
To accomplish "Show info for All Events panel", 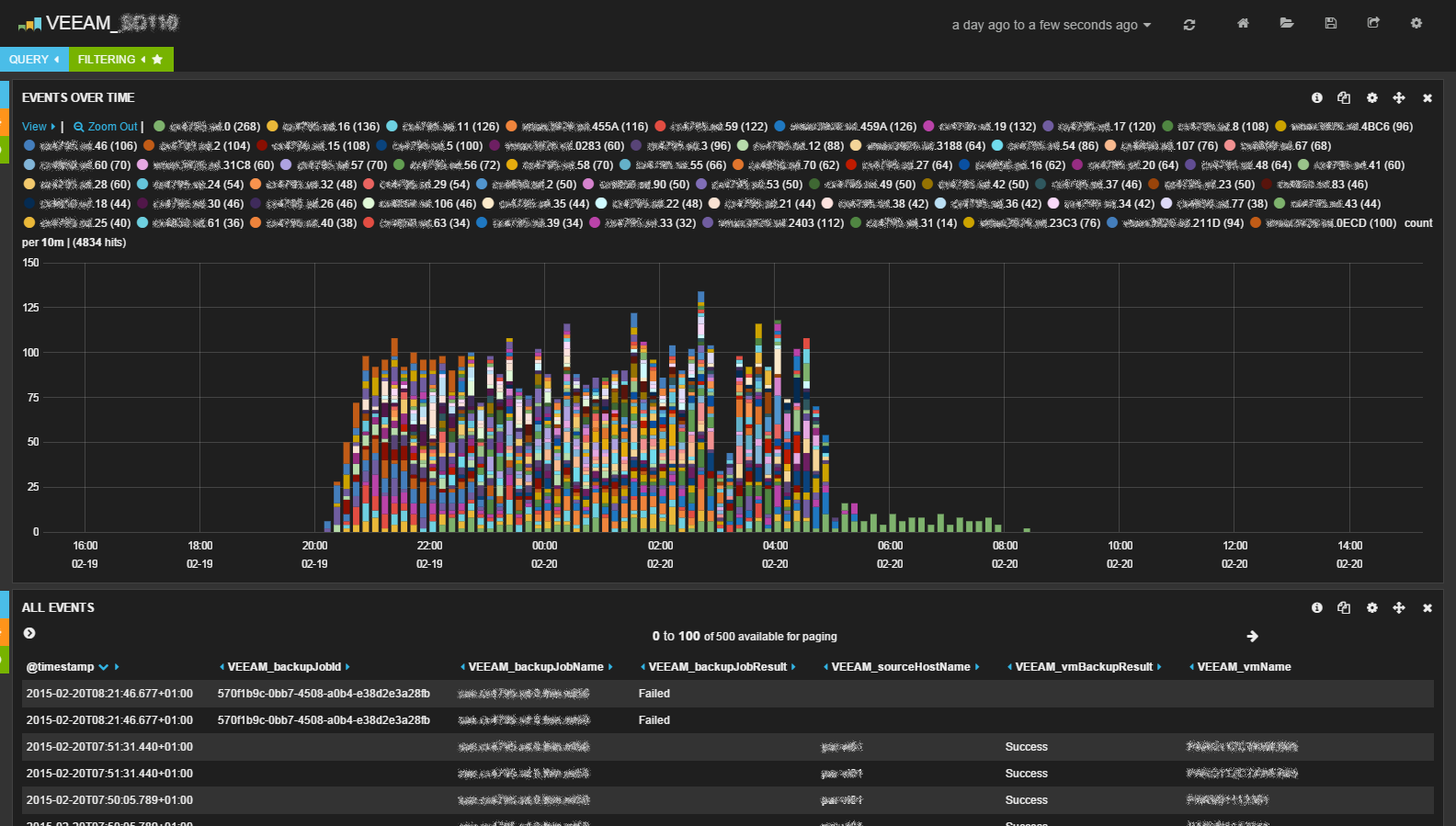I will (x=1317, y=607).
